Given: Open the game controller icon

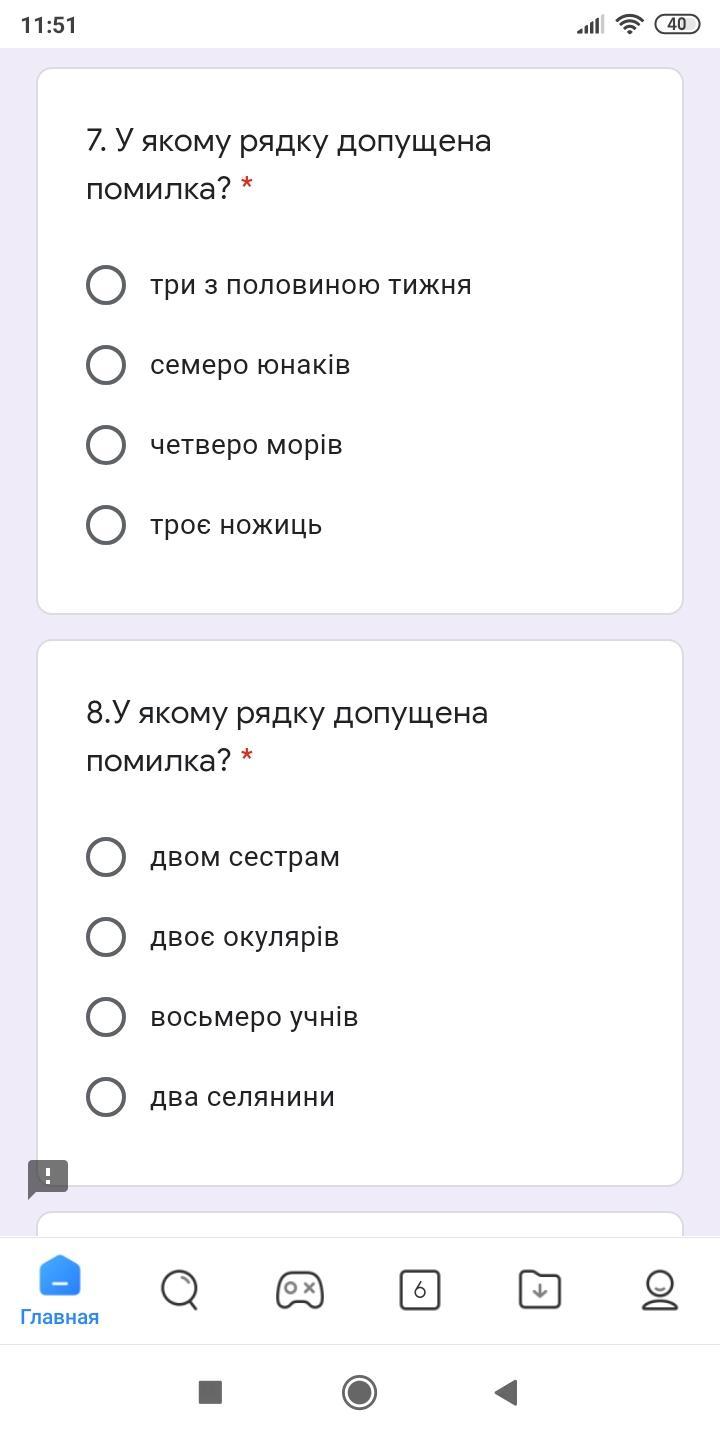Looking at the screenshot, I should 300,1290.
